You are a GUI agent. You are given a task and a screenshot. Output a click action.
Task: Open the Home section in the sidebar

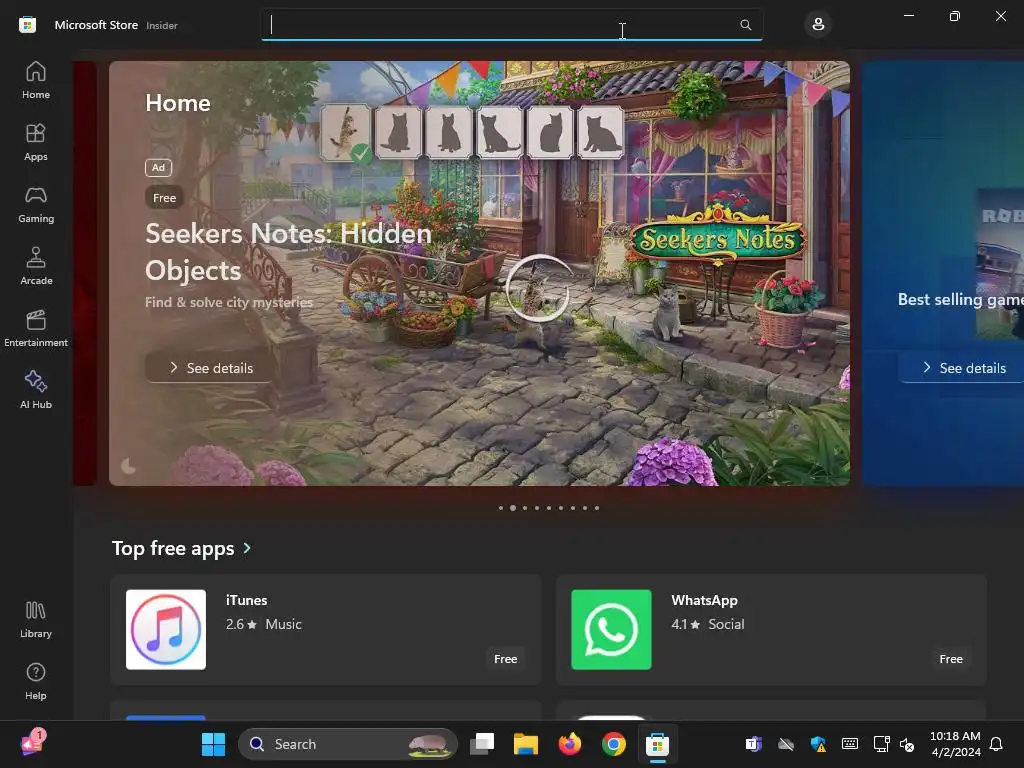tap(36, 80)
